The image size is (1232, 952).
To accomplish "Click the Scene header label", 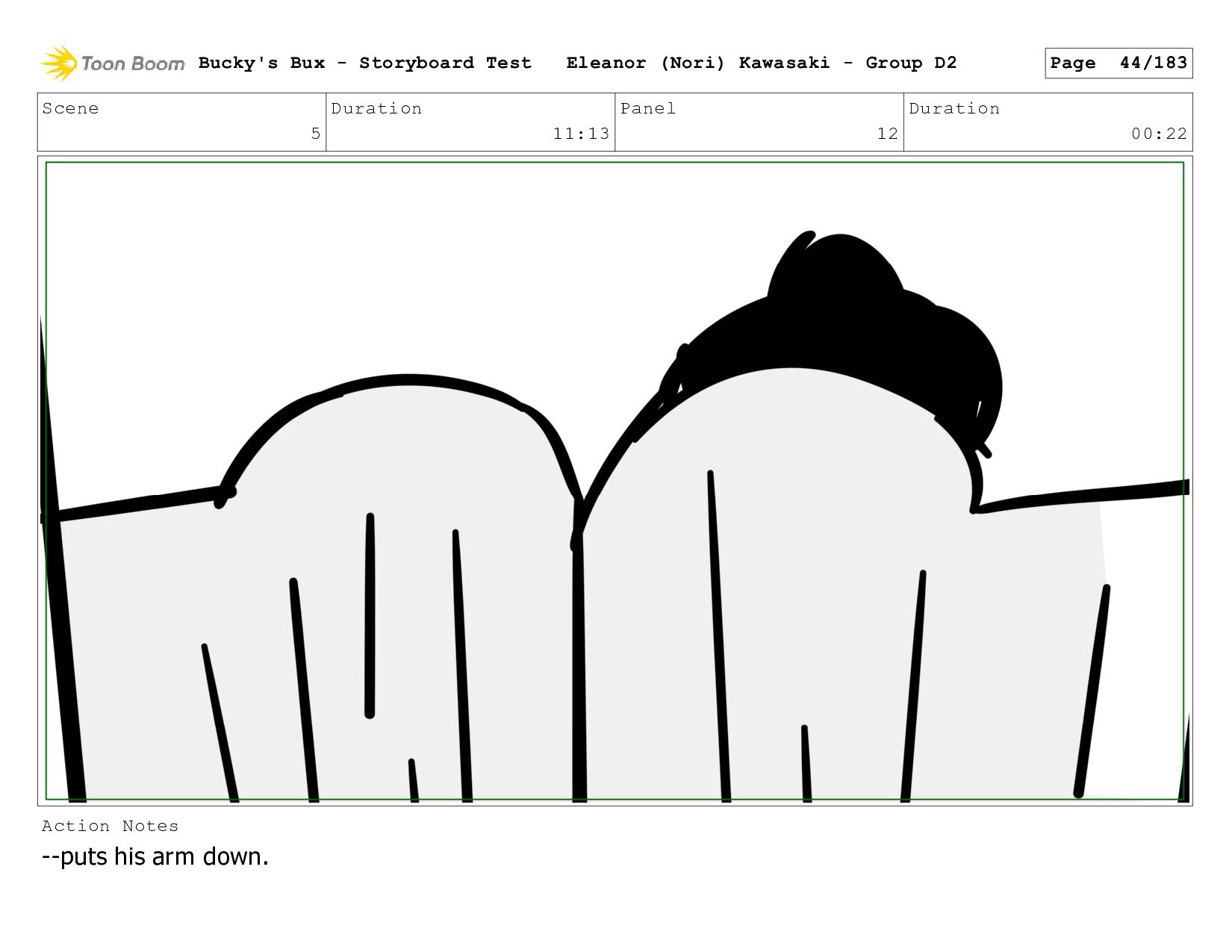I will 71,109.
